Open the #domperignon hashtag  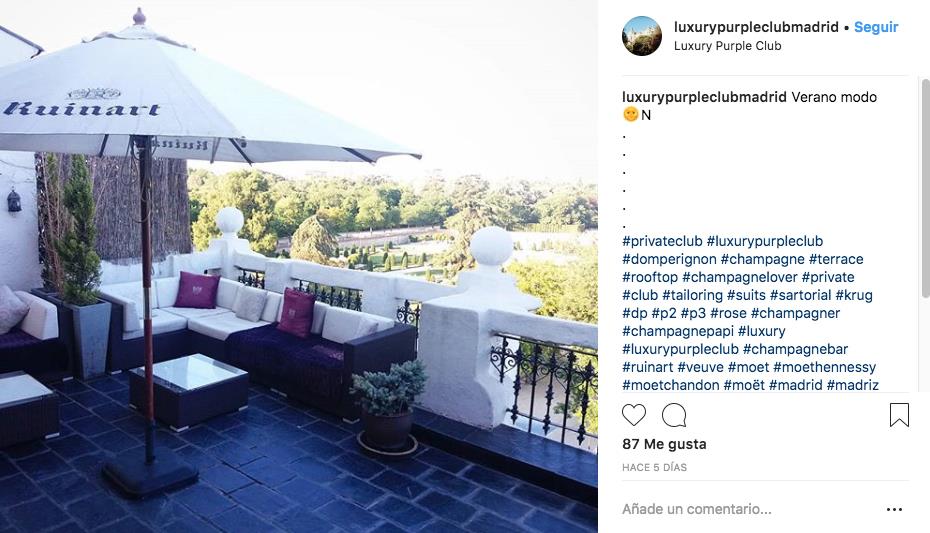(669, 259)
